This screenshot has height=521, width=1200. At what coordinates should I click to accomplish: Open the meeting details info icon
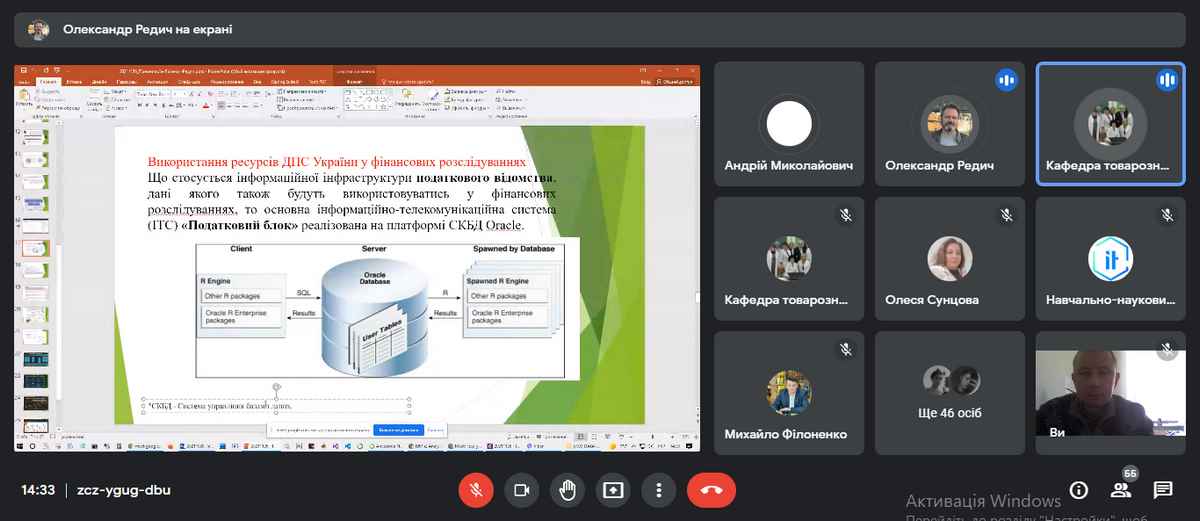click(1078, 490)
